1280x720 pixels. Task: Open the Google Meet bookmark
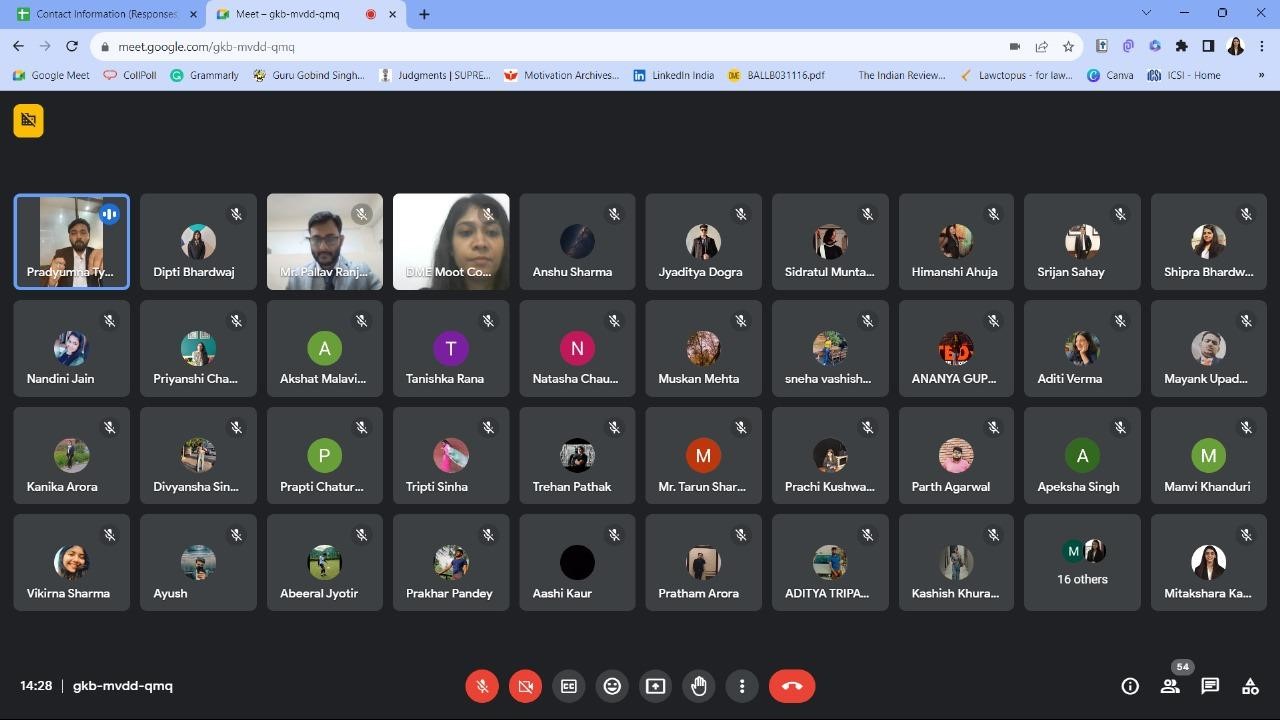(x=51, y=75)
